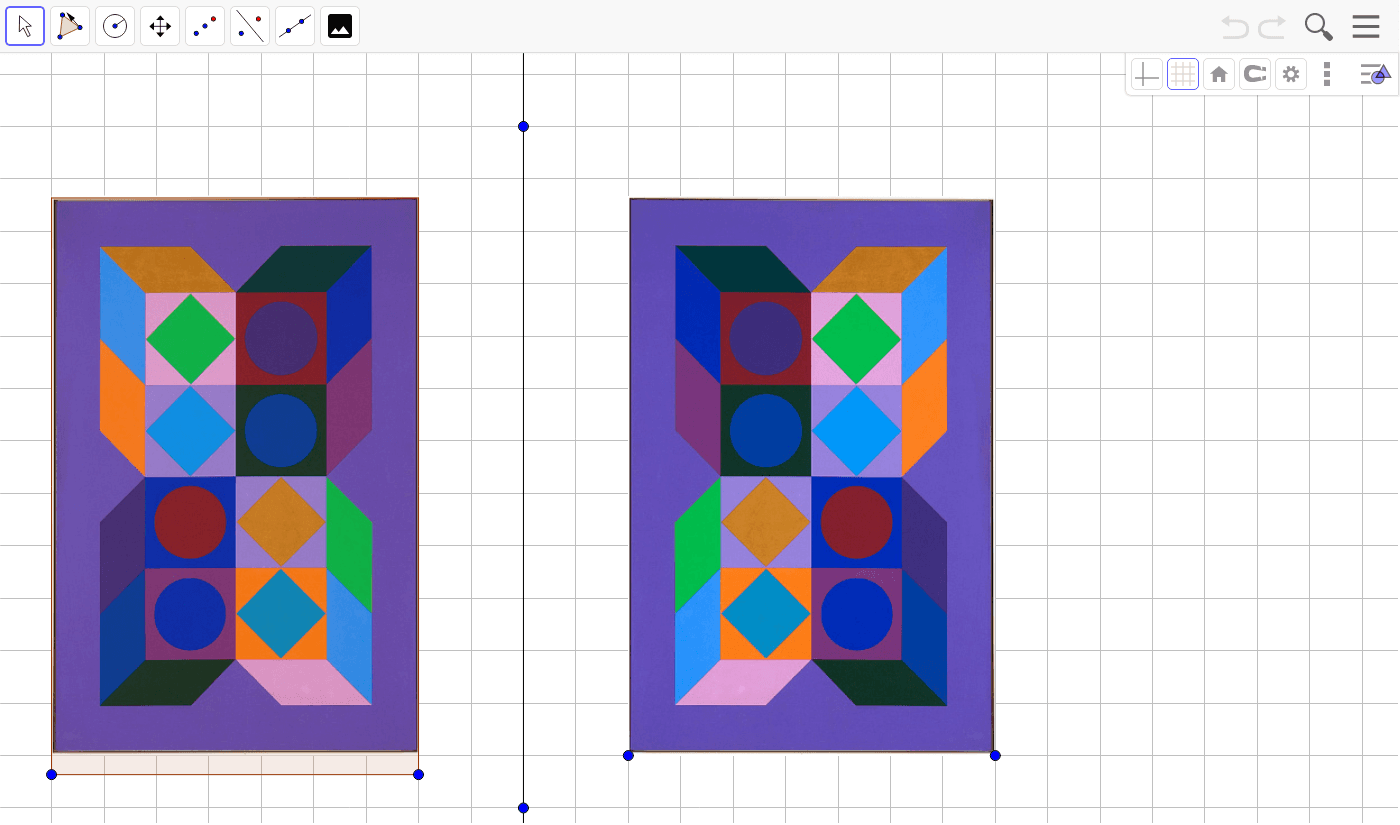The height and width of the screenshot is (825, 1400).
Task: Open graphics view settings gear
Action: click(1291, 74)
